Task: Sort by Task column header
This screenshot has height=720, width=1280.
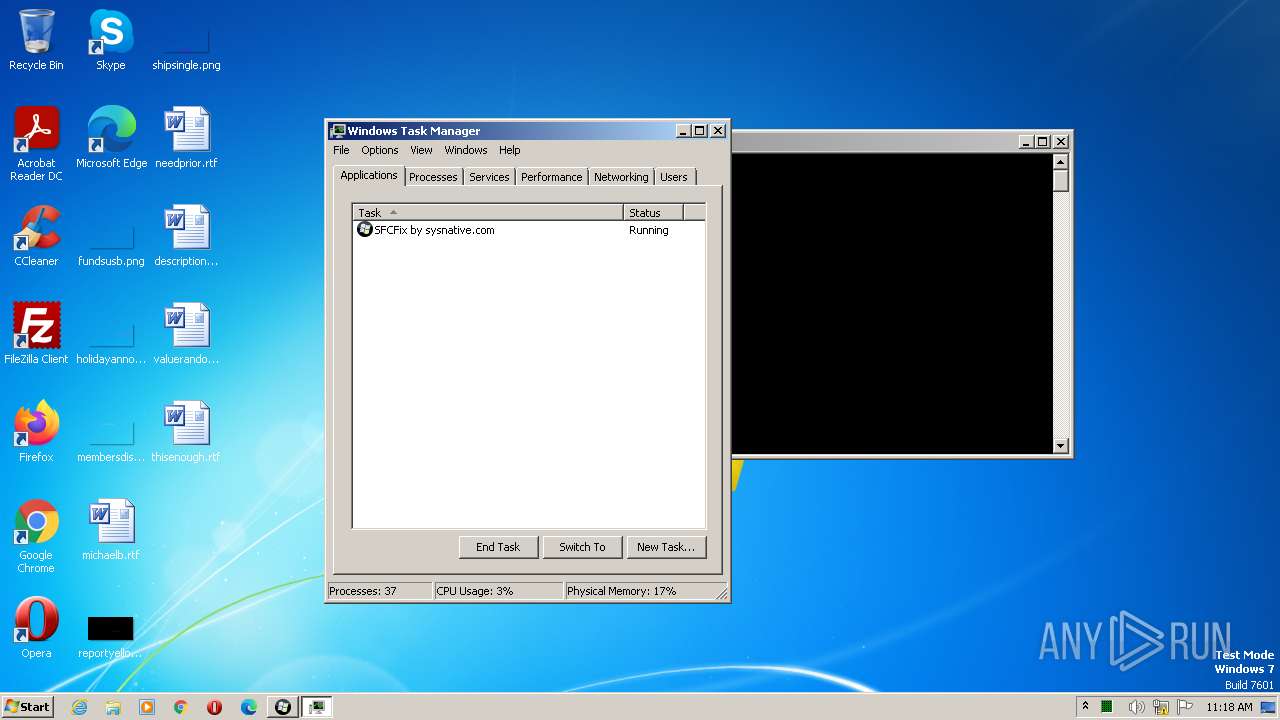Action: tap(488, 213)
